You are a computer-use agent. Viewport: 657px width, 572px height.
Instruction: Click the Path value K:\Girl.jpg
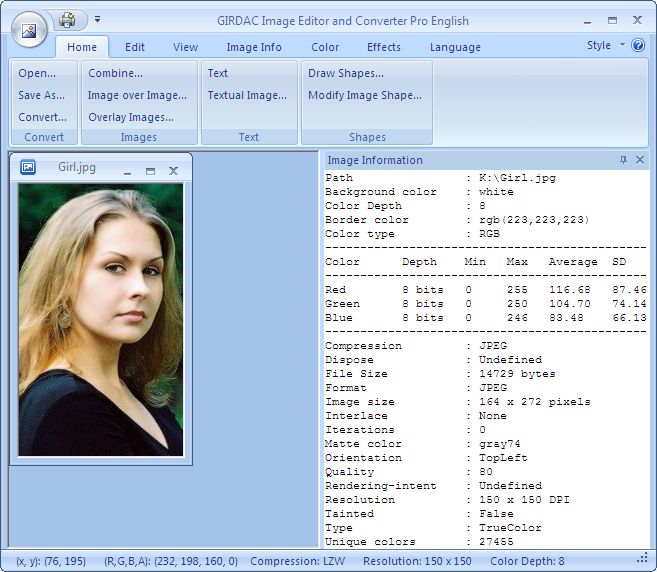pyautogui.click(x=517, y=178)
